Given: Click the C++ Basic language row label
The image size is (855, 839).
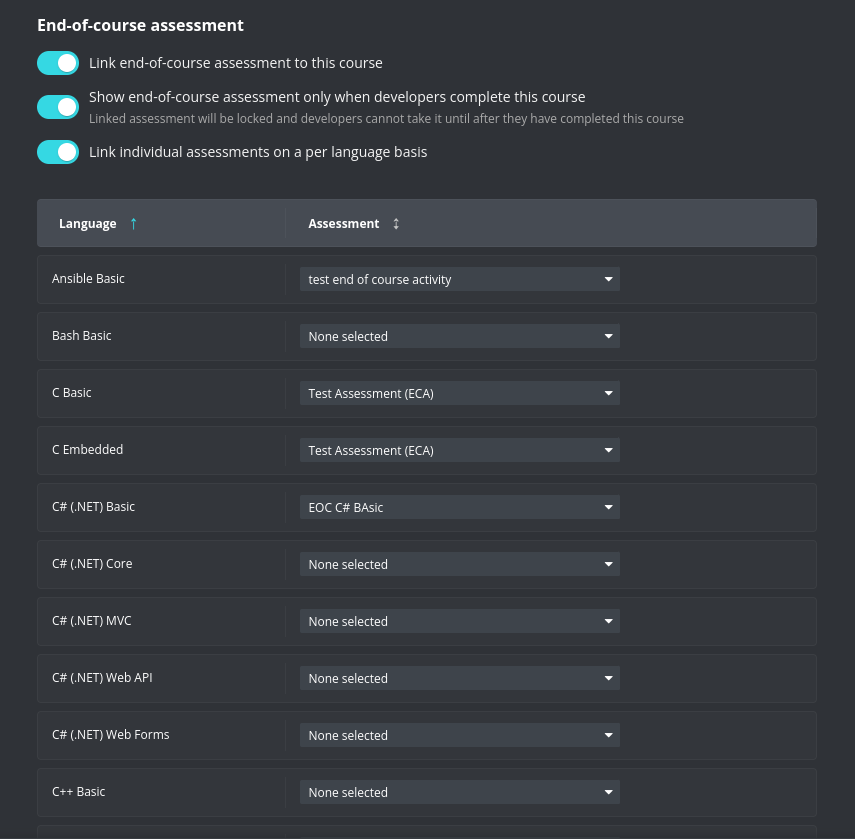Looking at the screenshot, I should [x=79, y=792].
